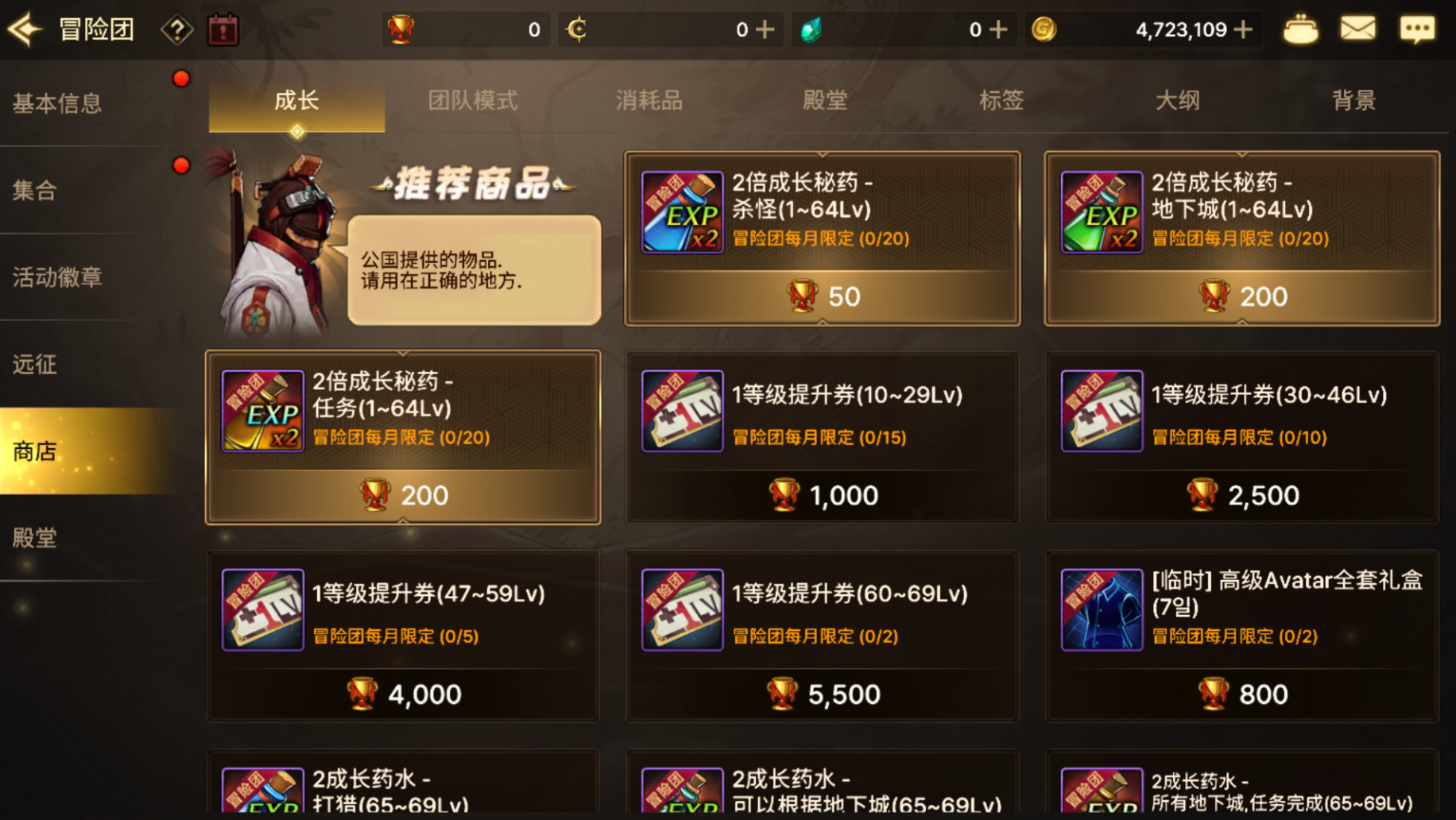Open the mail envelope icon
The height and width of the screenshot is (820, 1456).
pyautogui.click(x=1357, y=29)
